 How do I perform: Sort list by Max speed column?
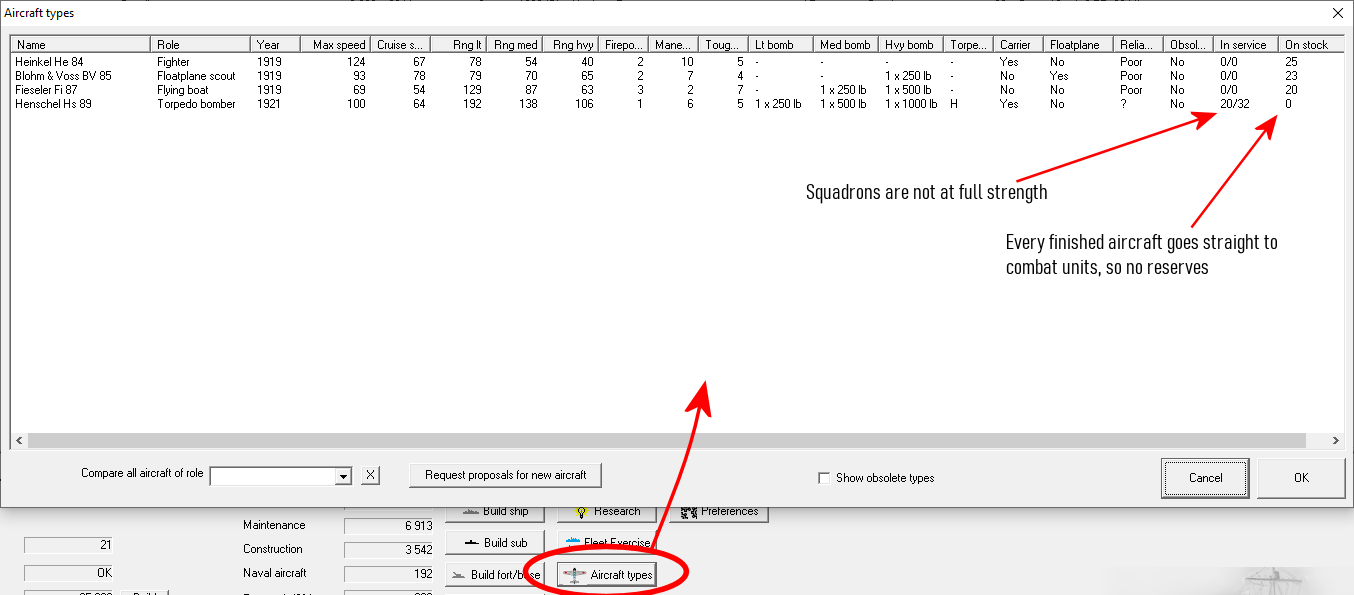[338, 45]
